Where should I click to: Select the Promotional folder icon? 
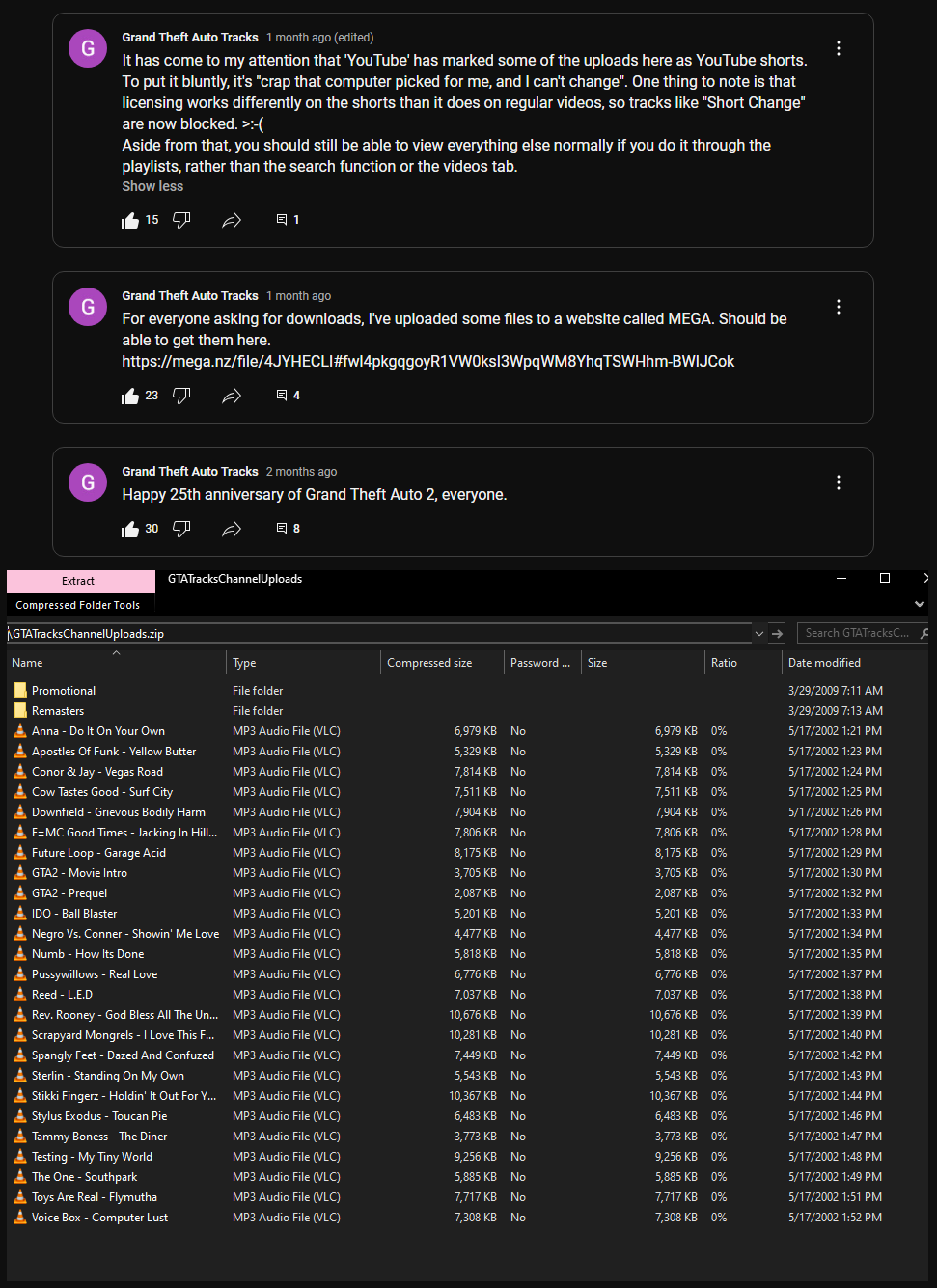tap(20, 691)
